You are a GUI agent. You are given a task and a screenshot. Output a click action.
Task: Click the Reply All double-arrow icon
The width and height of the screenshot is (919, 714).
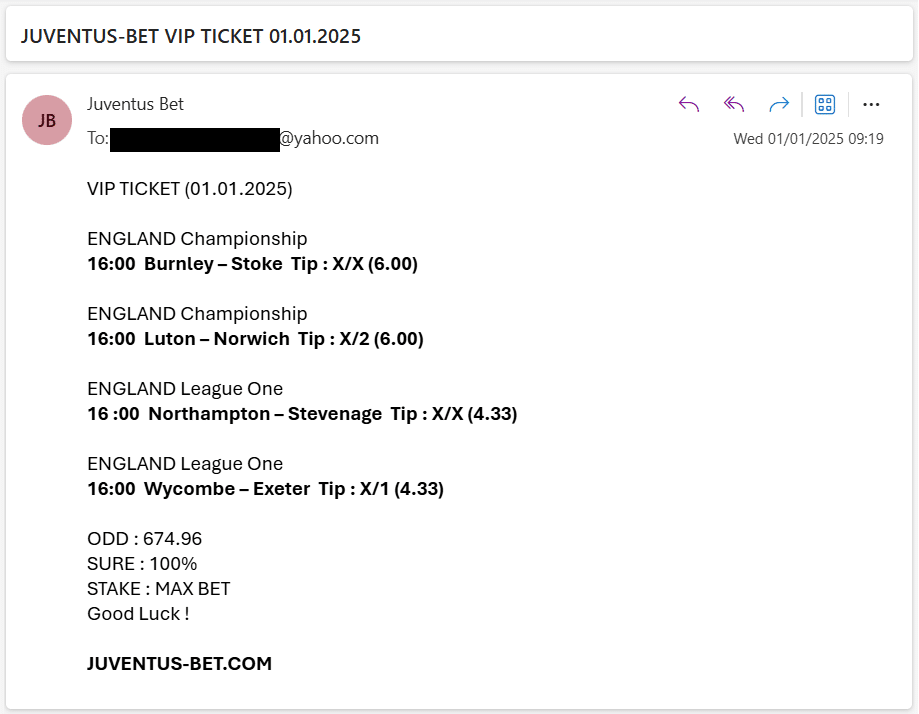pyautogui.click(x=734, y=104)
